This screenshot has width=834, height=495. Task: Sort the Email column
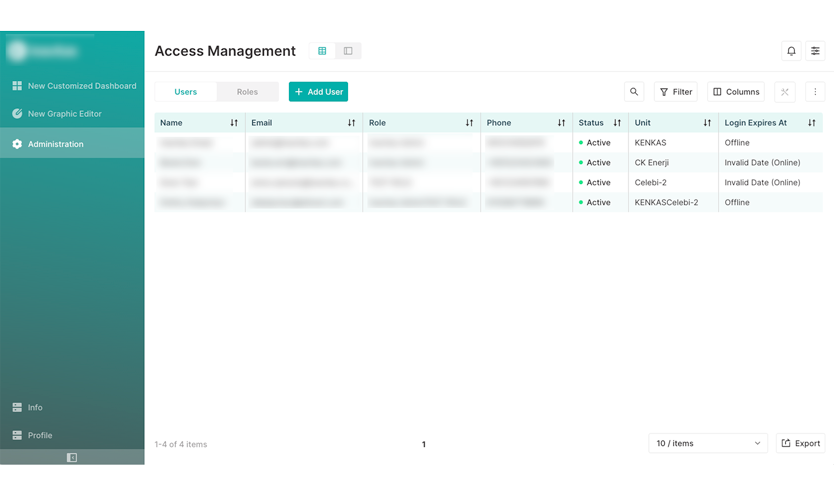click(351, 123)
